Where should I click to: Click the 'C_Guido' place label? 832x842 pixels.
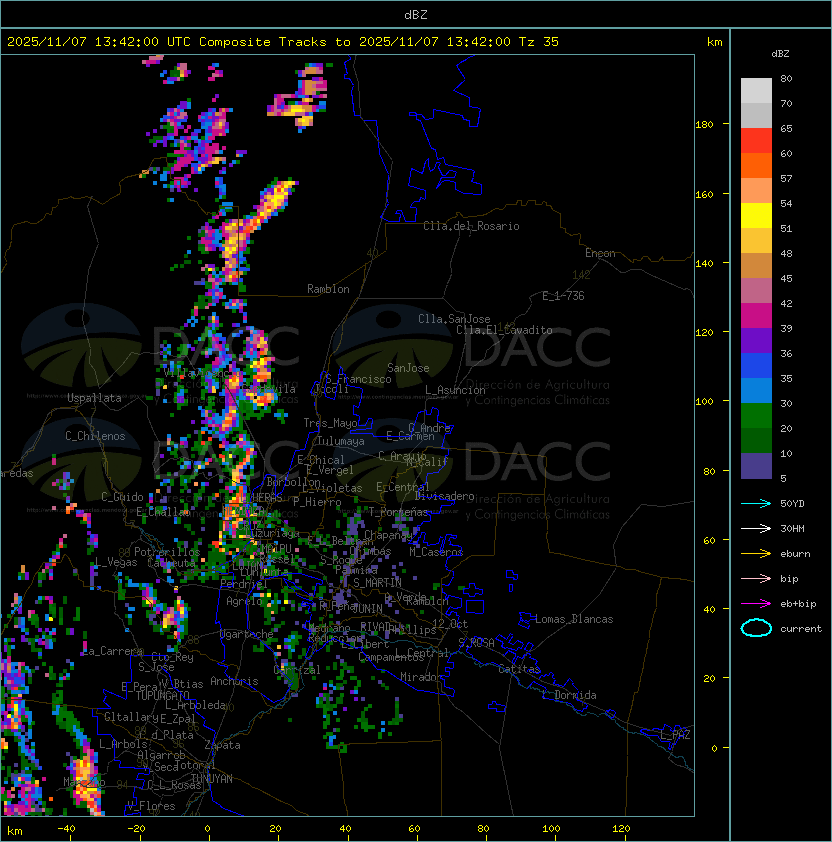(x=122, y=497)
